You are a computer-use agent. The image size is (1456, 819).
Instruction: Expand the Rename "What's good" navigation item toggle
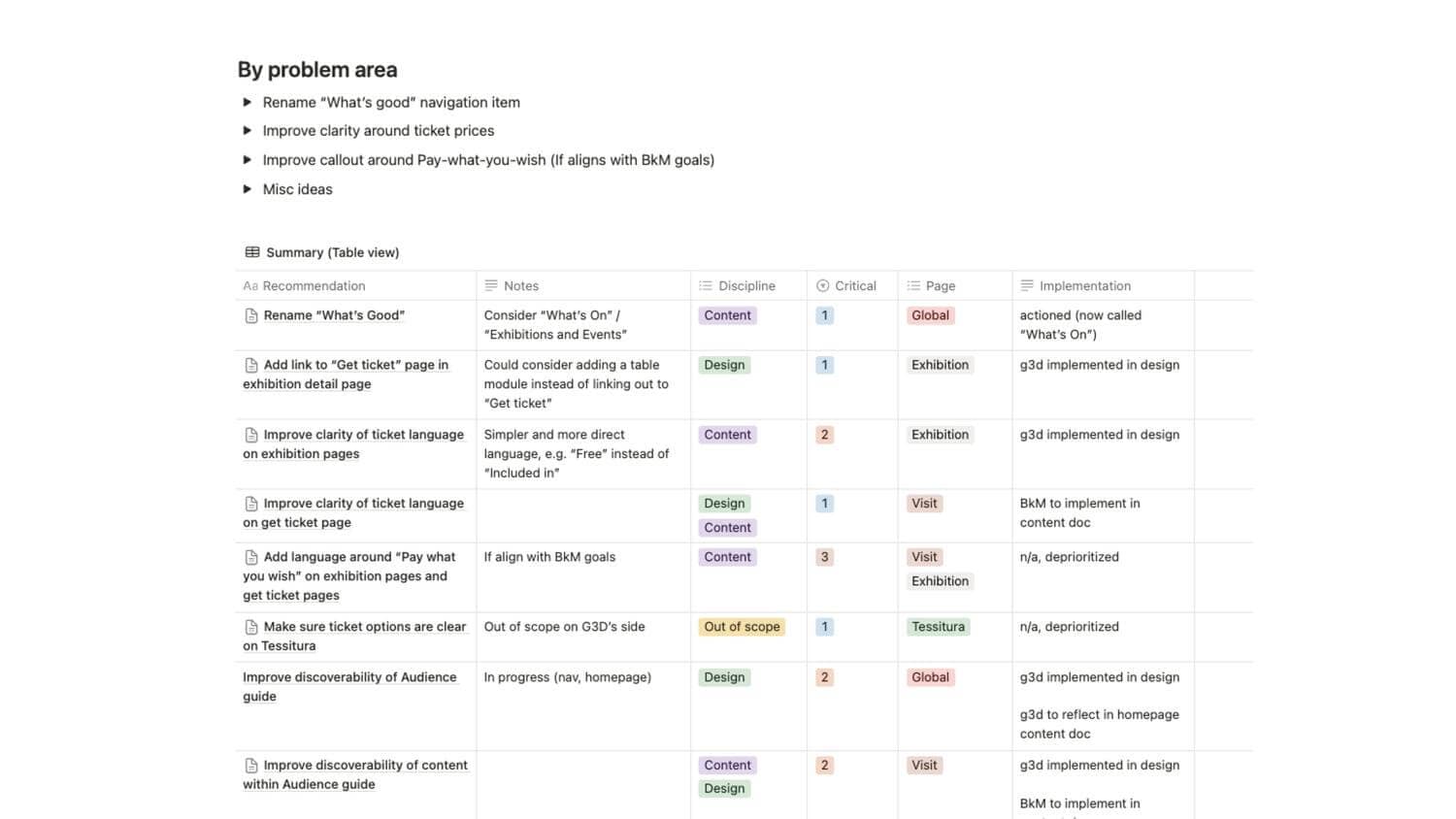tap(248, 102)
